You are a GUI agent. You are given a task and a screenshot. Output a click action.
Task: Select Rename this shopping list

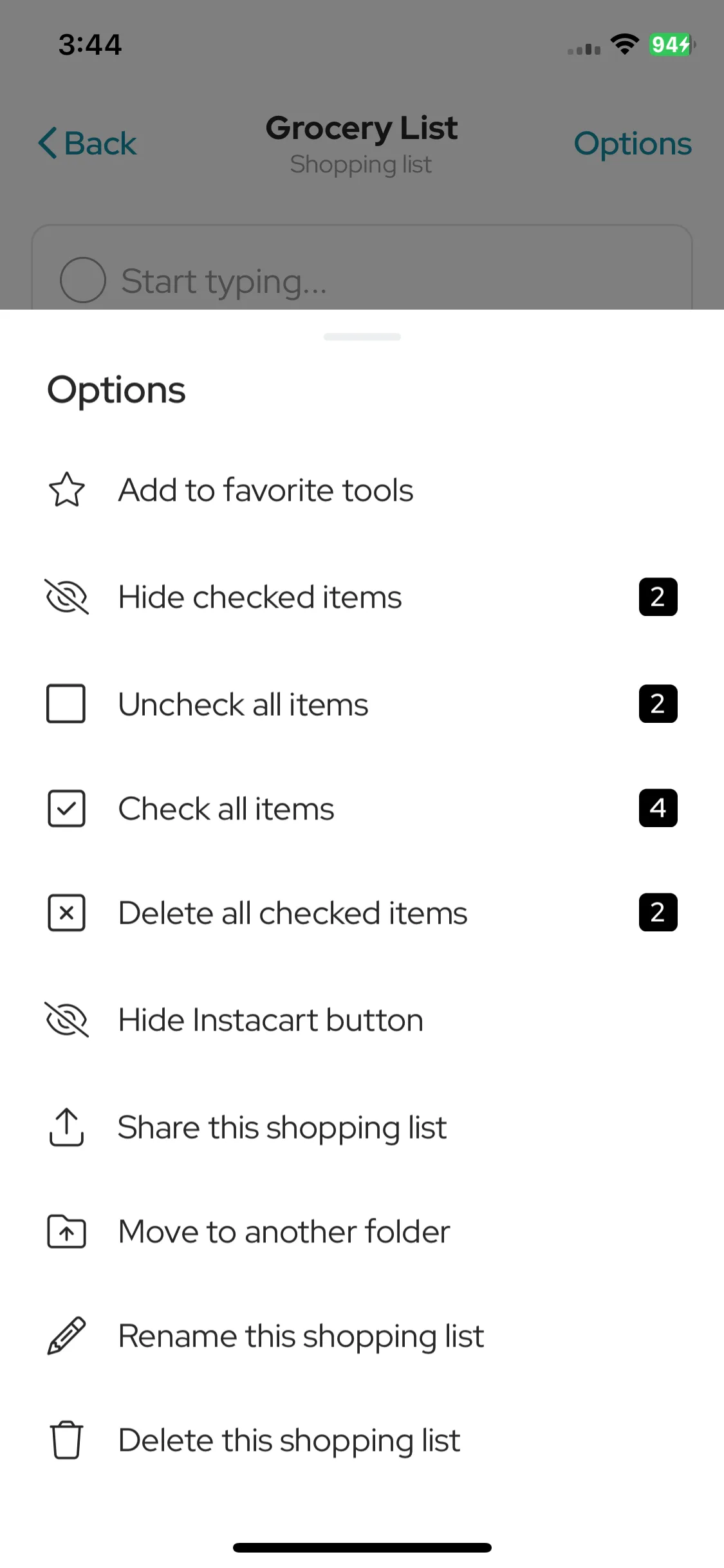click(362, 1336)
